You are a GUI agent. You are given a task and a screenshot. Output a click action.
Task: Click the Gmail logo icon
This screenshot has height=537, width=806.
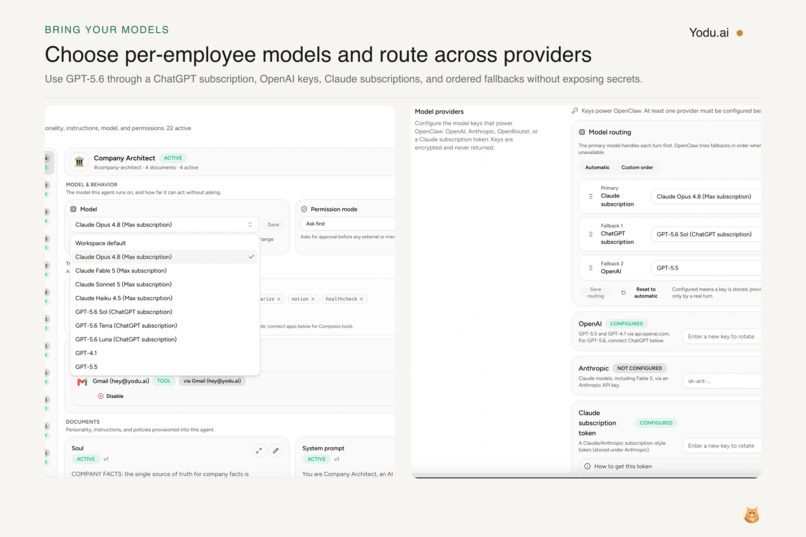(x=82, y=382)
